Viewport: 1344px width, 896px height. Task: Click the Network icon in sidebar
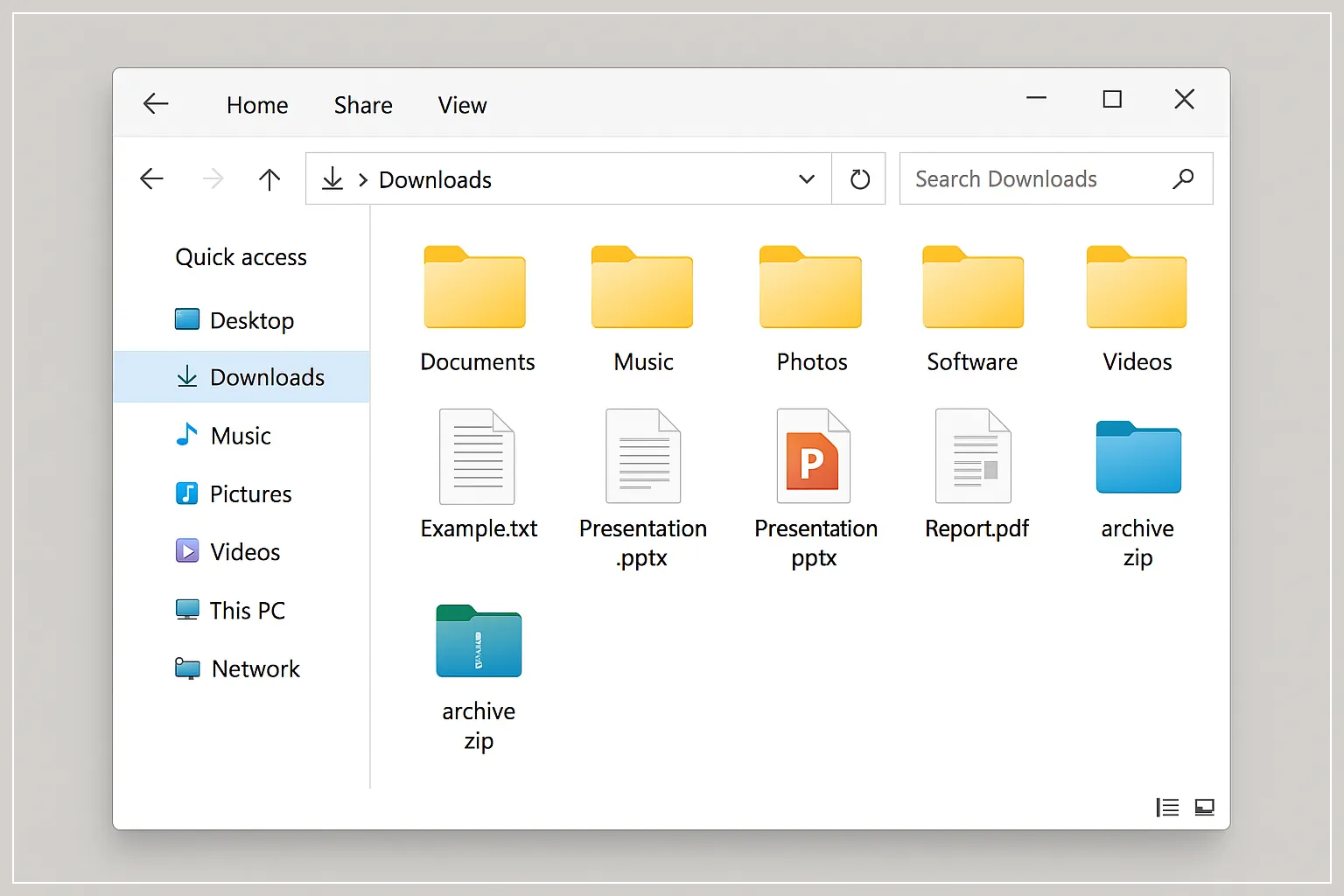pos(186,668)
